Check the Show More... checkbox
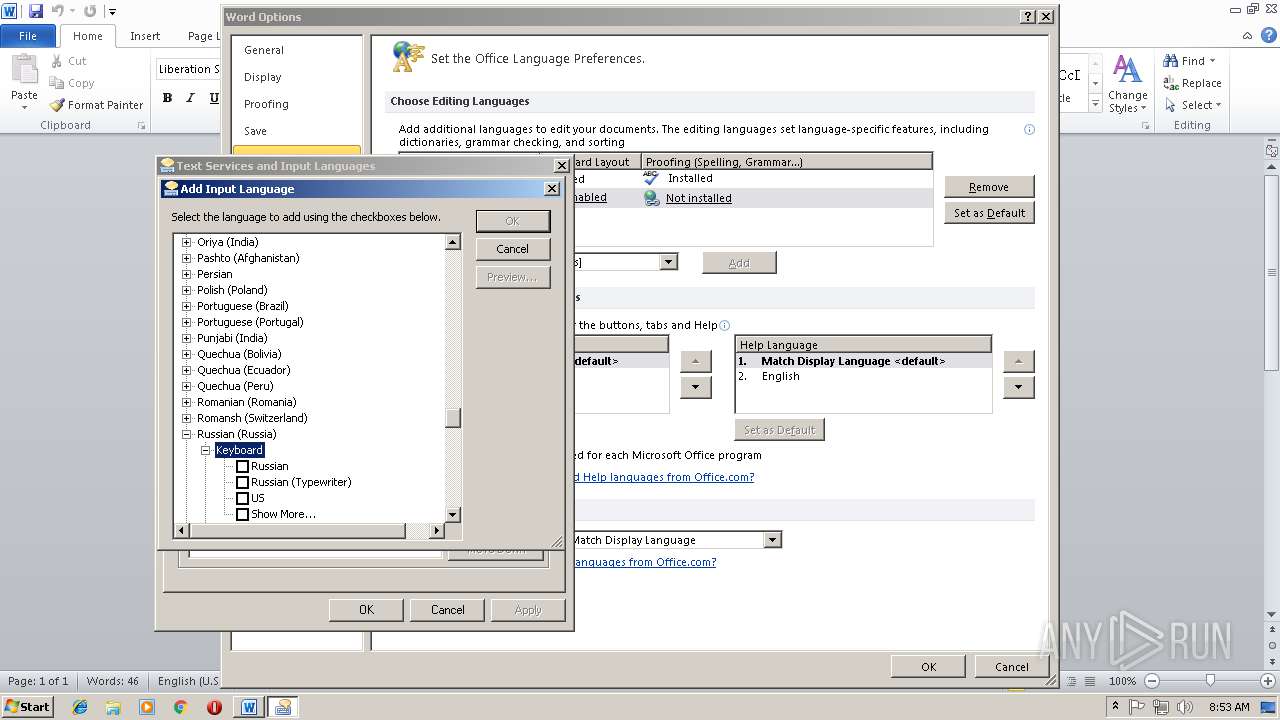 [242, 514]
